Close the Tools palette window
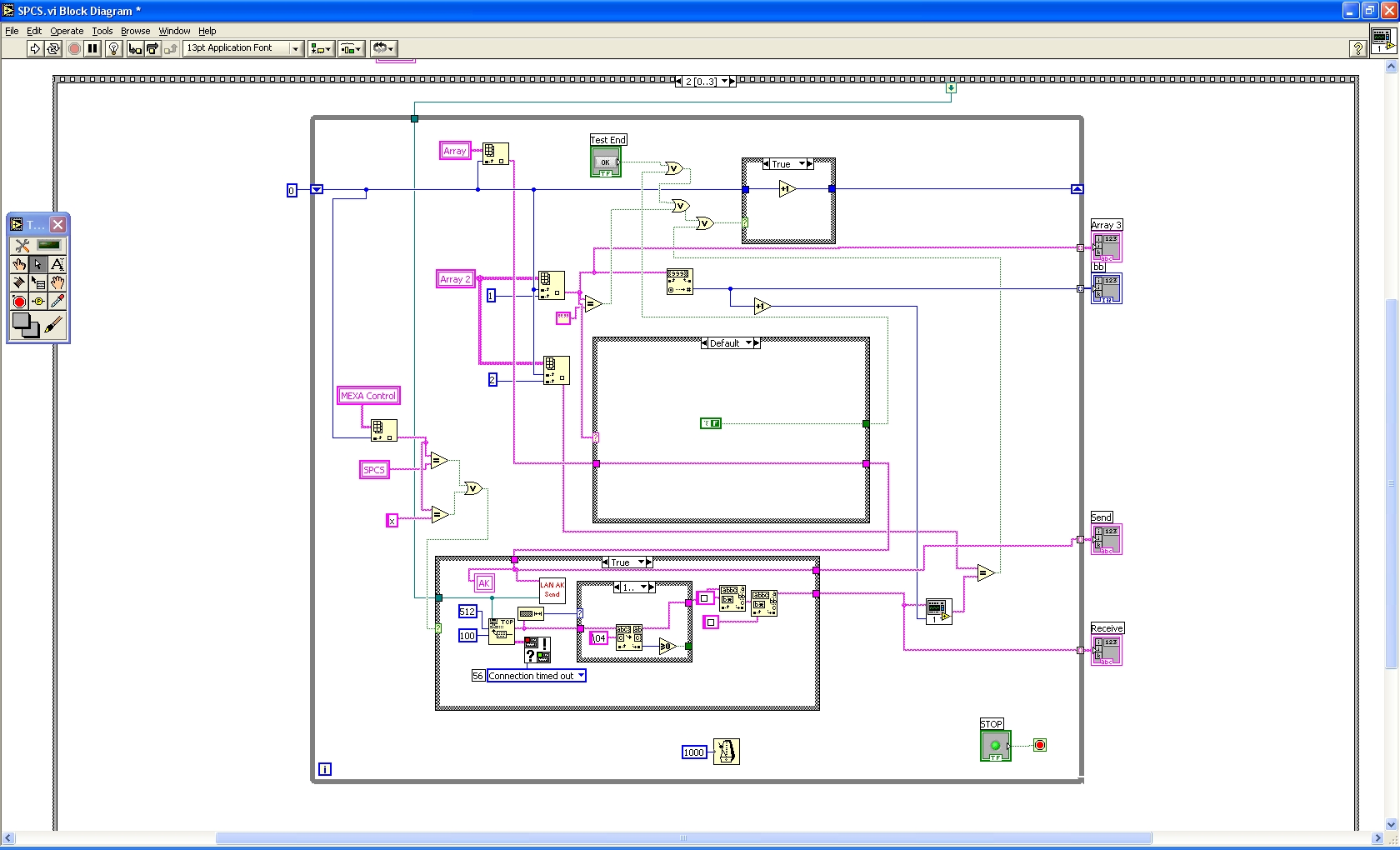Image resolution: width=1400 pixels, height=850 pixels. point(57,224)
